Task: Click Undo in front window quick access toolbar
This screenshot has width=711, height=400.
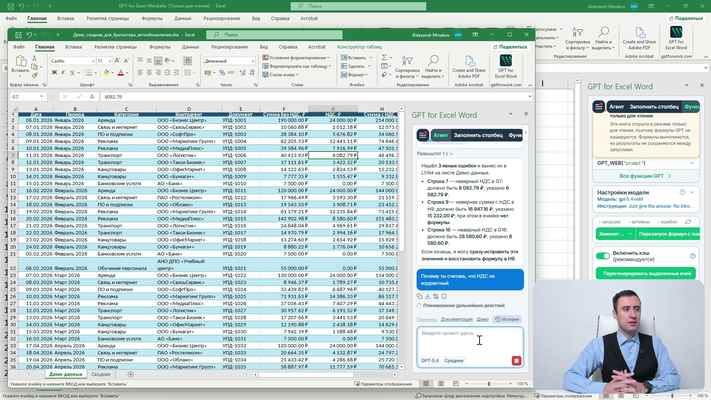Action: coord(29,35)
